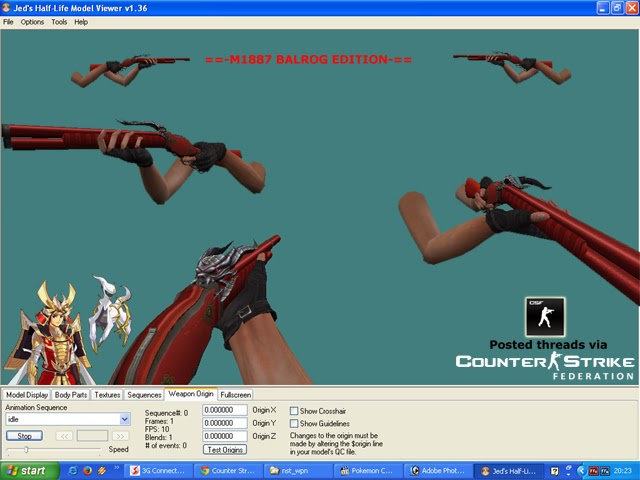Click the 'Frames: 1' info text

159,421
